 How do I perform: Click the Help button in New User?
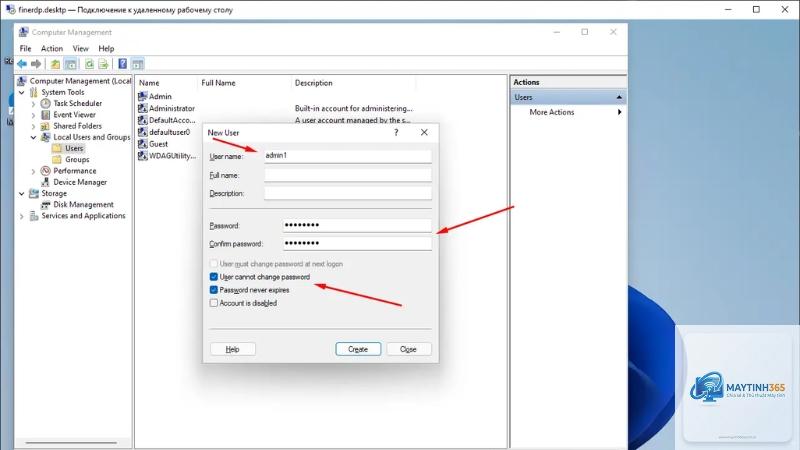pos(233,349)
